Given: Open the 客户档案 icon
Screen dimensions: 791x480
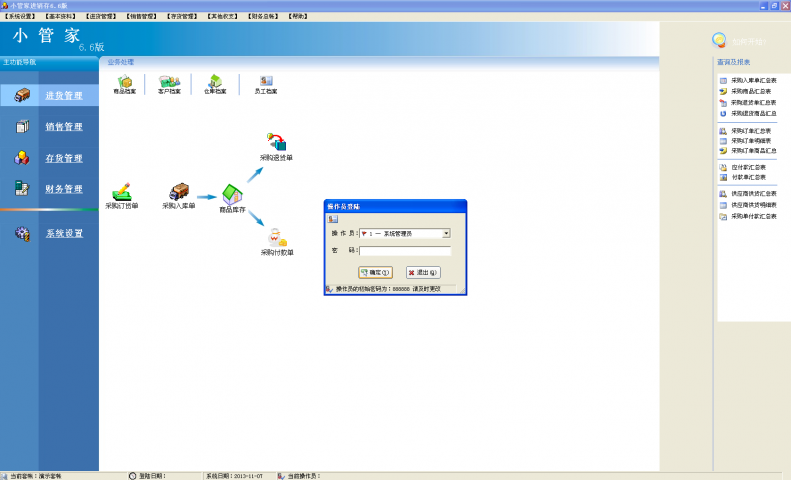Looking at the screenshot, I should [170, 83].
